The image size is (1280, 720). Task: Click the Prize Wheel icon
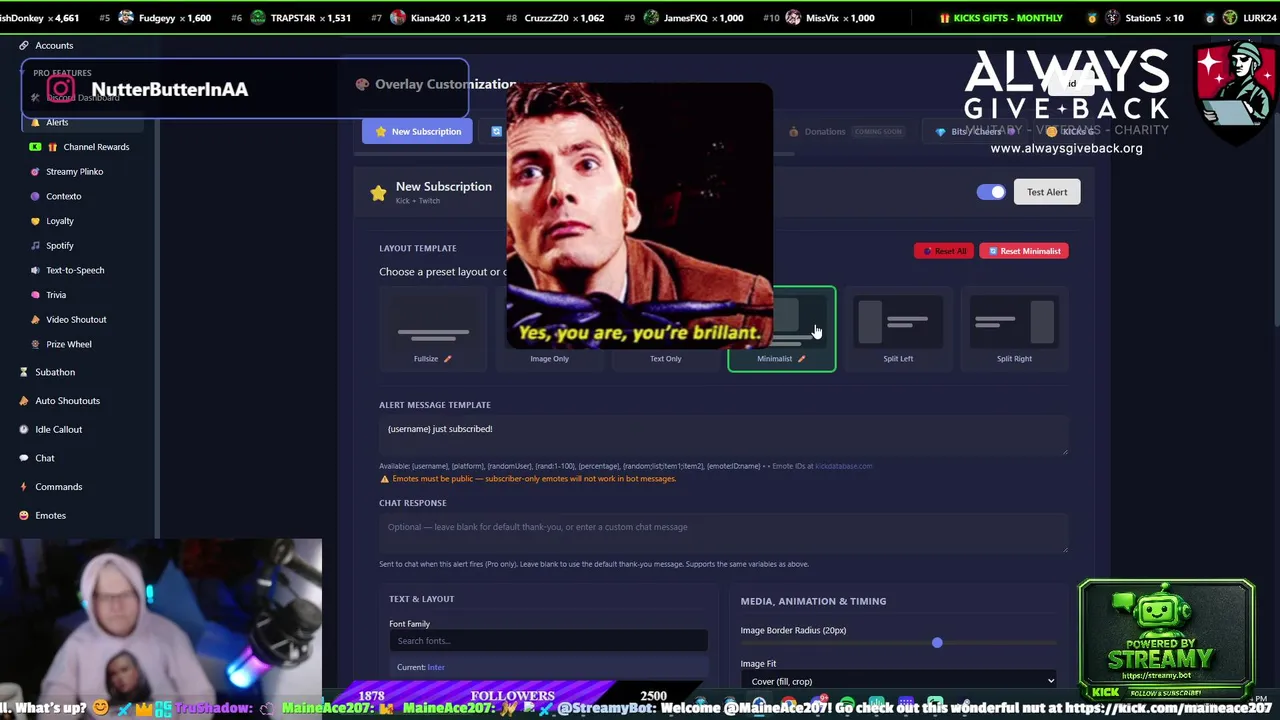[35, 344]
